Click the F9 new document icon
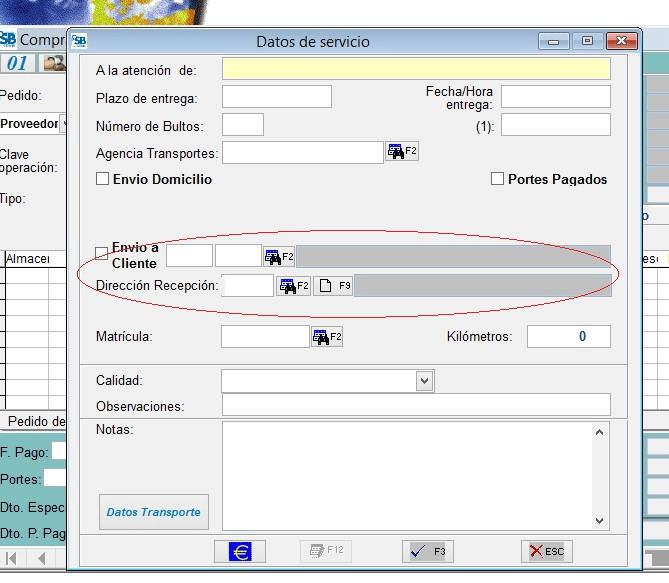The height and width of the screenshot is (583, 669). pyautogui.click(x=333, y=286)
